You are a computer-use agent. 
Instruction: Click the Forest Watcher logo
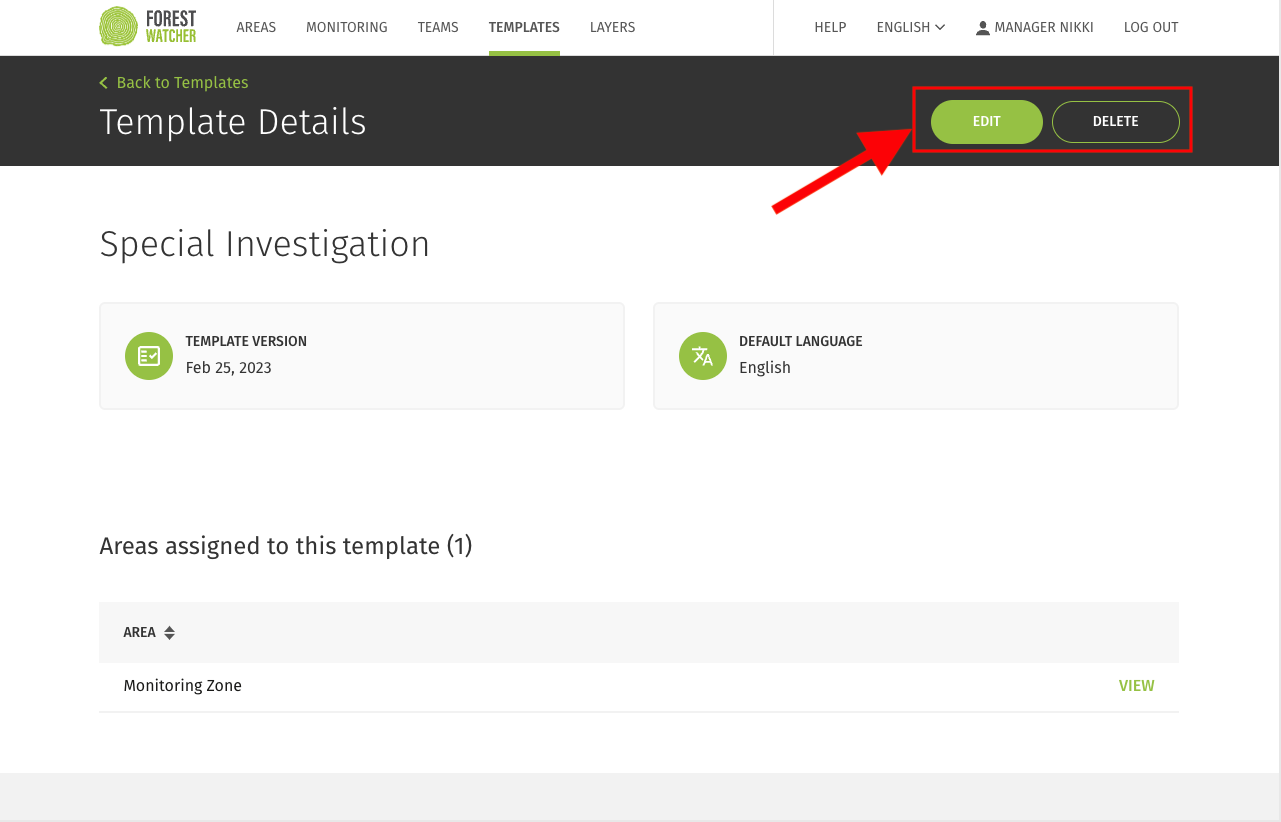click(148, 27)
